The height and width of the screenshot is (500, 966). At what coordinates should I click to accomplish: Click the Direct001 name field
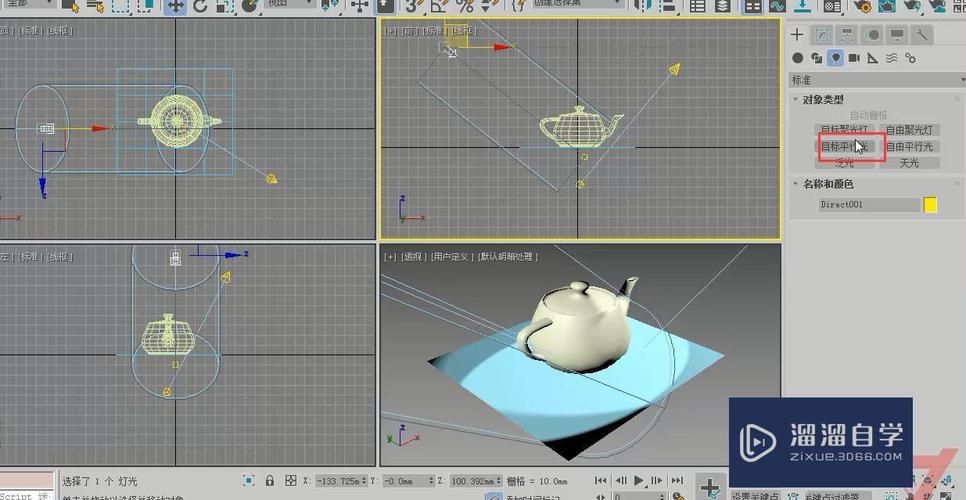pyautogui.click(x=866, y=205)
